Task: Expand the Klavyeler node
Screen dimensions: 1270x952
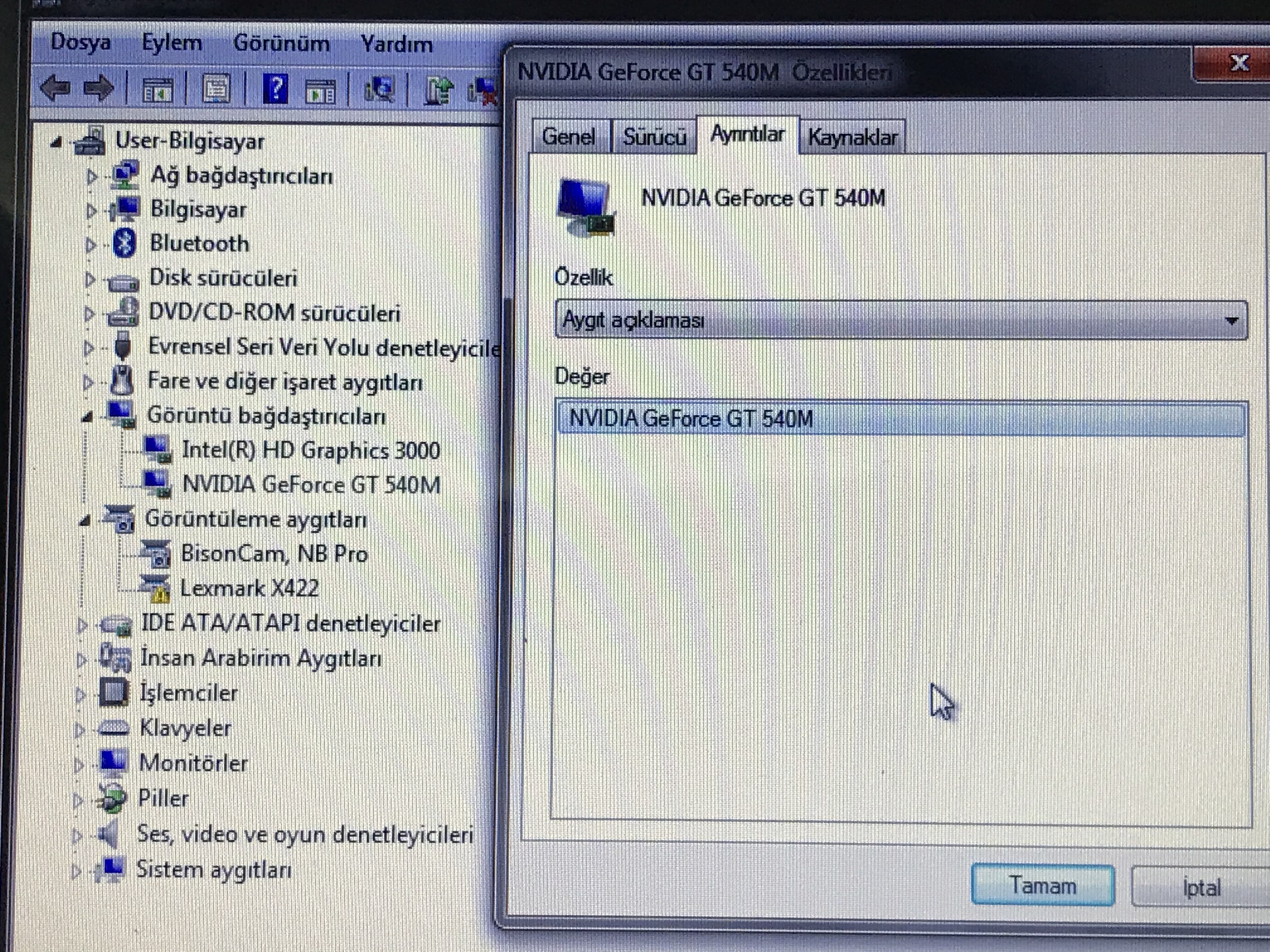Action: [x=80, y=729]
